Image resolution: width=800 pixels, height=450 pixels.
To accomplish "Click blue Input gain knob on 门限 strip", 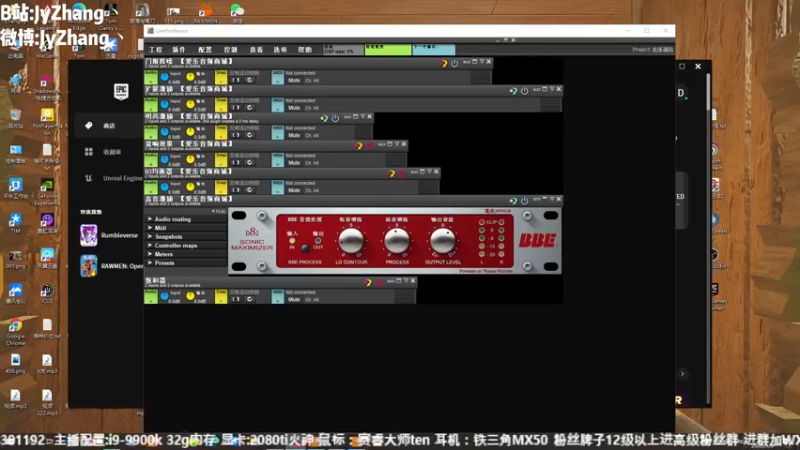I will tap(164, 77).
